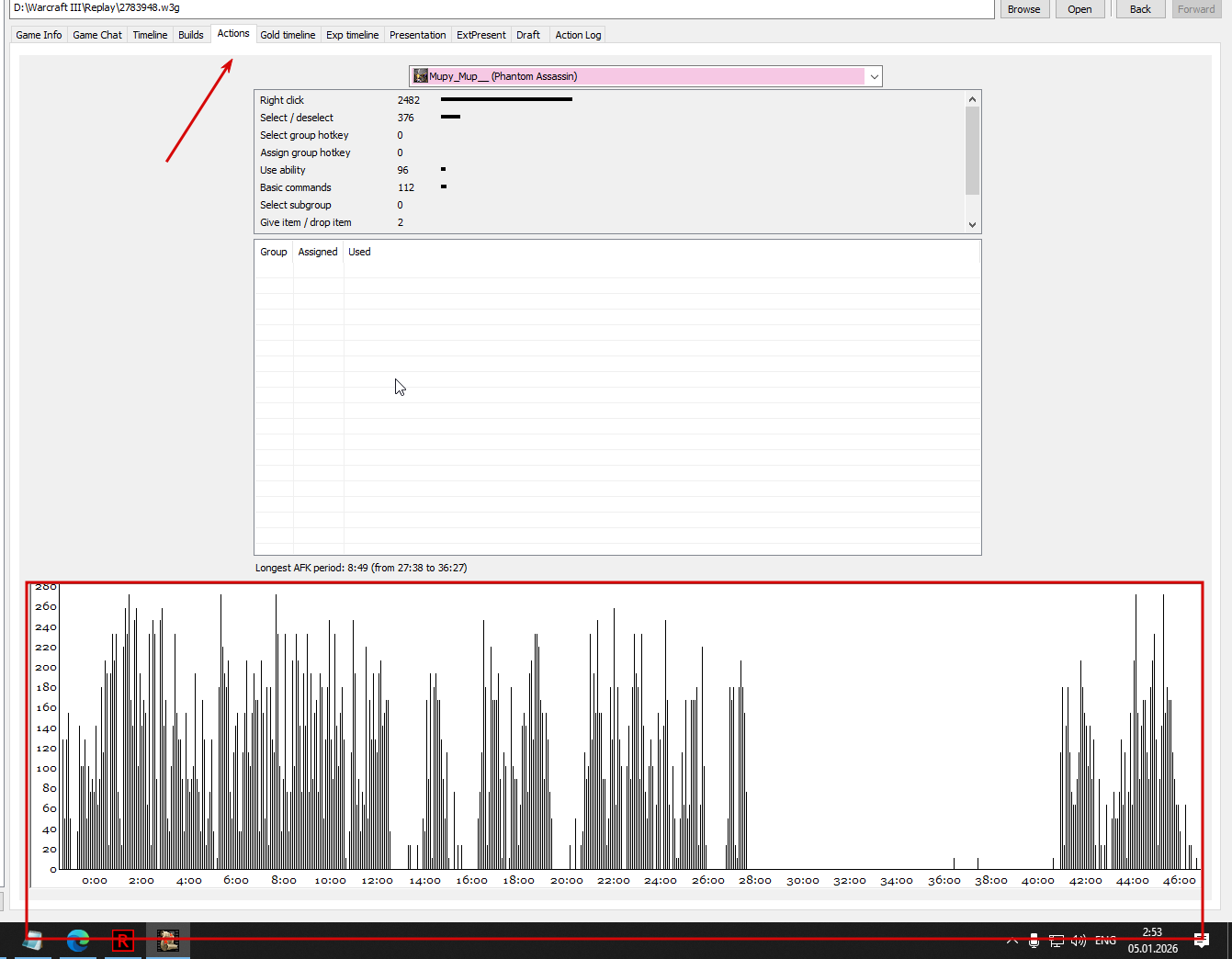Switch ENG input language indicator
1232x959 pixels.
1105,941
